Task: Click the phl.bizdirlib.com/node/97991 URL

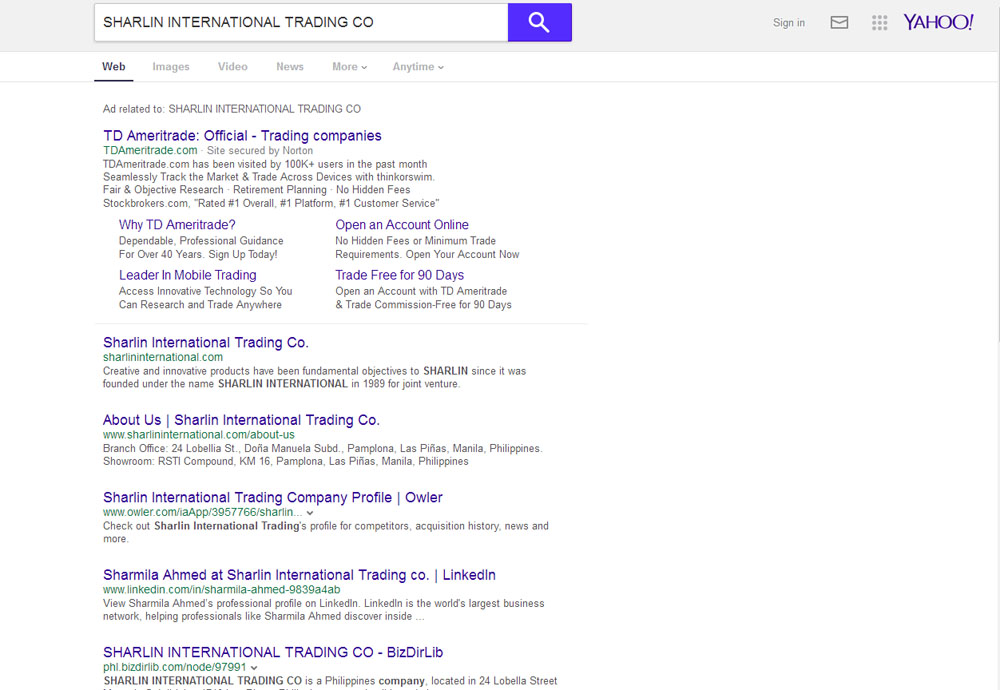Action: point(175,667)
